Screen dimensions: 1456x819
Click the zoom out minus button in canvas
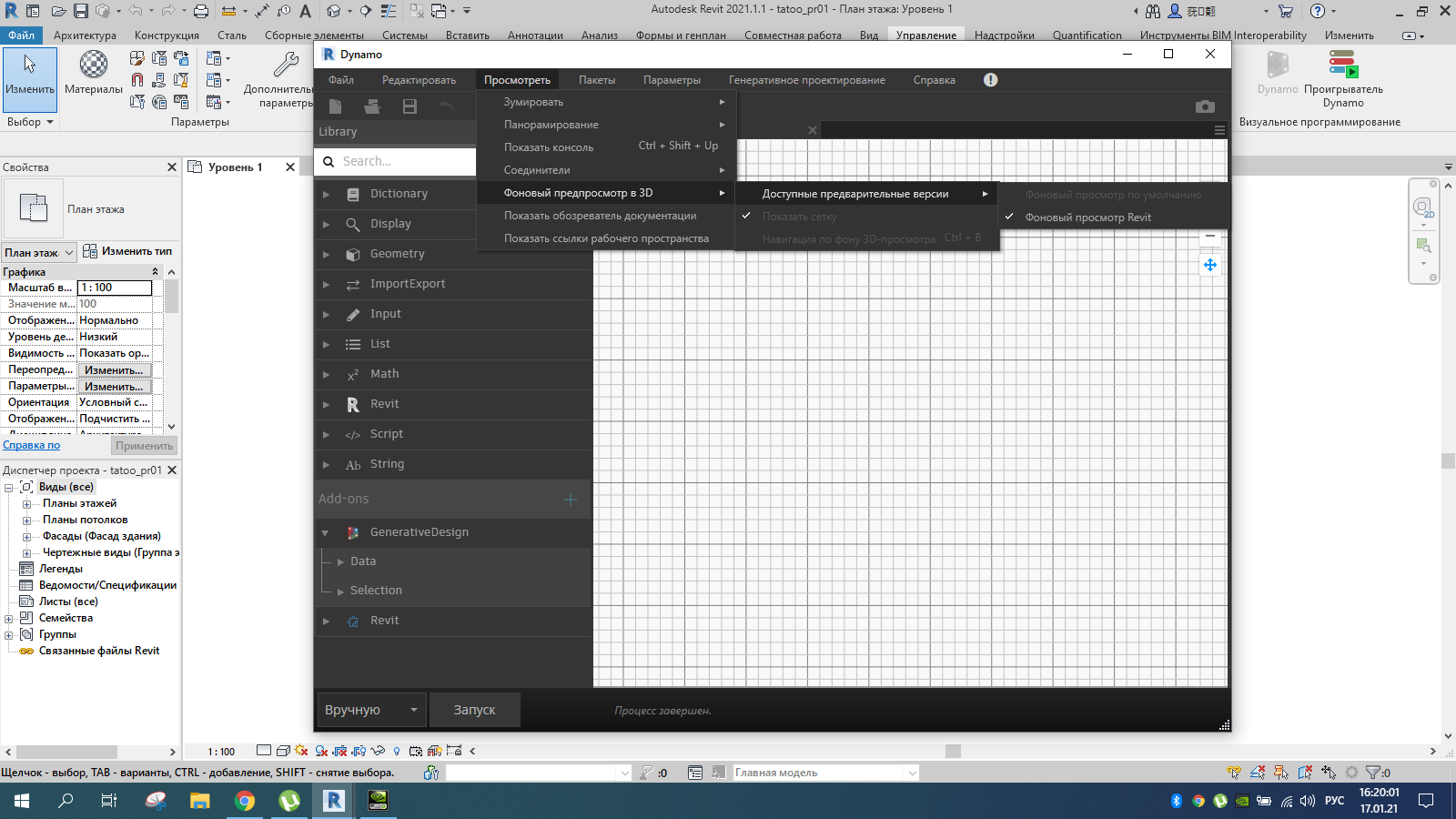tap(1209, 237)
